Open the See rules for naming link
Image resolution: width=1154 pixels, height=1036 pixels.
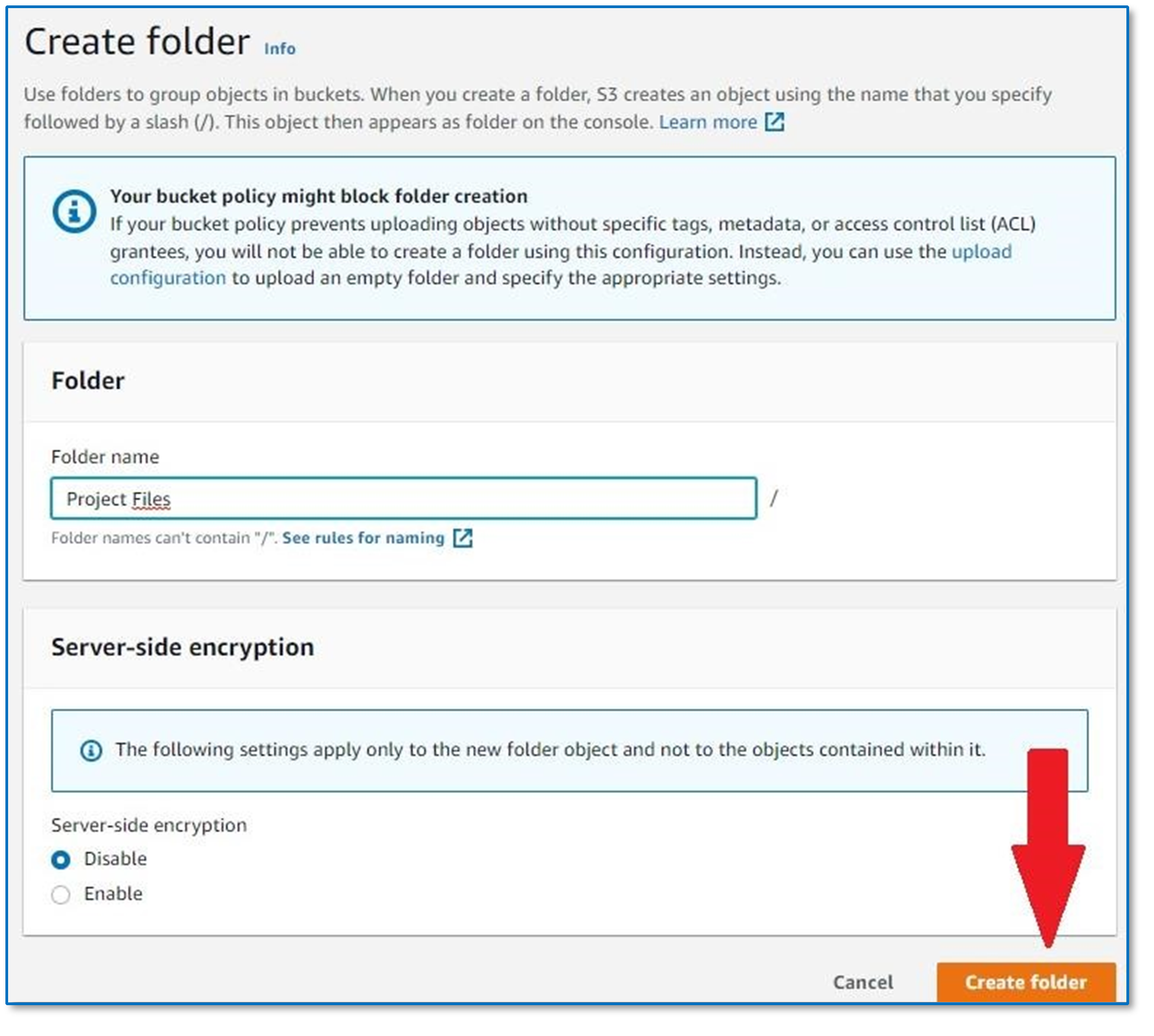pos(363,537)
